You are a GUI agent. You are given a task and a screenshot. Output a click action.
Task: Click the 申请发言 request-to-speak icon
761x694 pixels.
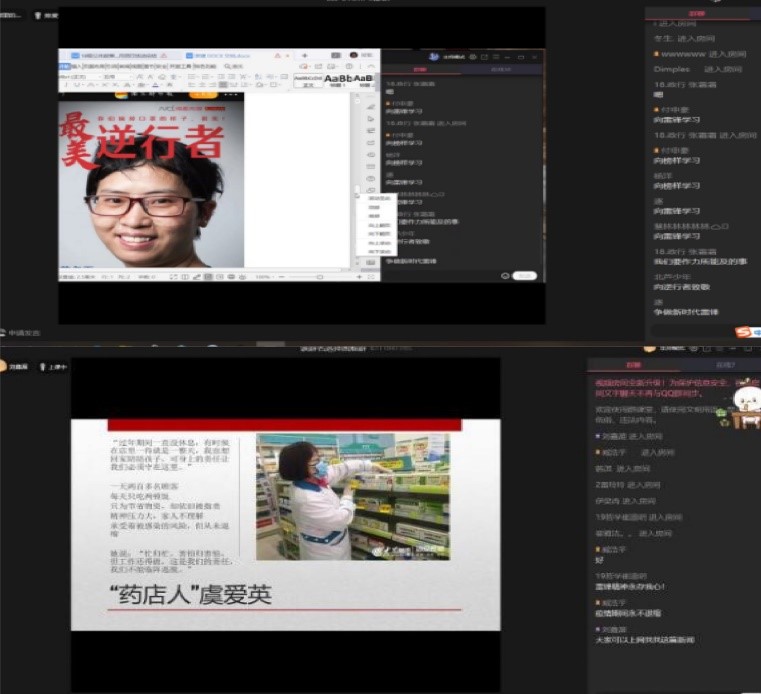(x=5, y=333)
